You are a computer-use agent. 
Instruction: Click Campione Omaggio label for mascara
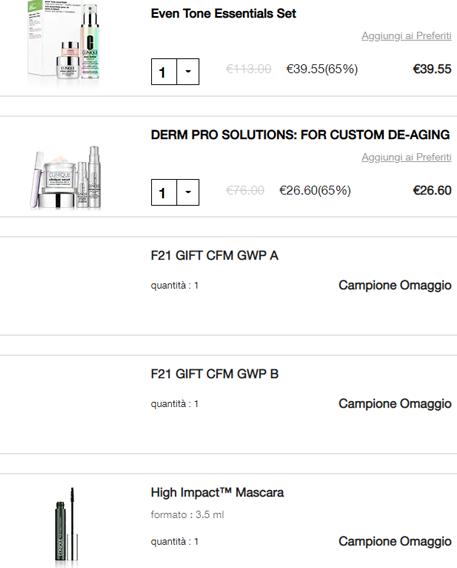[395, 541]
